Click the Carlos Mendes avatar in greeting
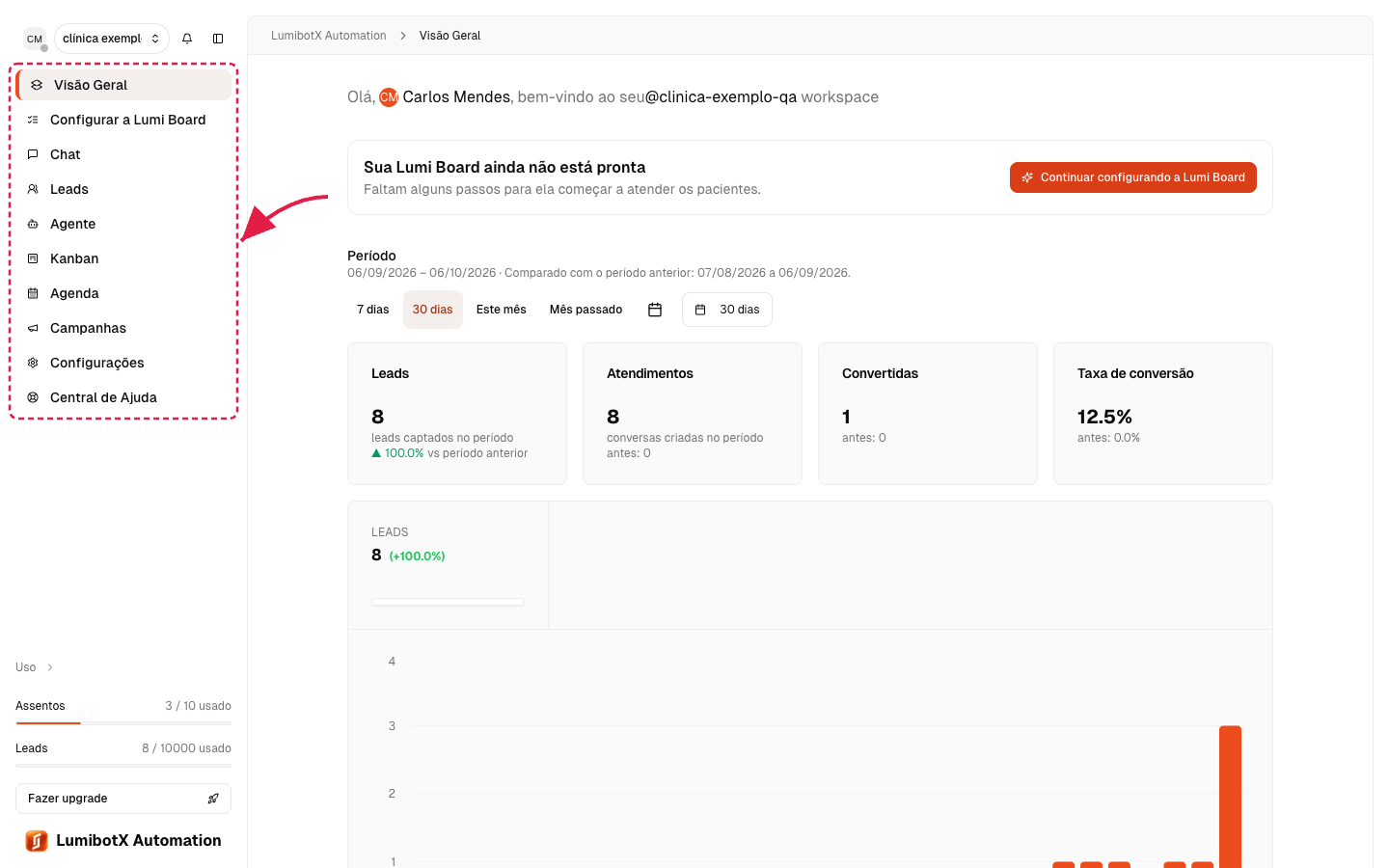The width and height of the screenshot is (1389, 868). point(389,97)
